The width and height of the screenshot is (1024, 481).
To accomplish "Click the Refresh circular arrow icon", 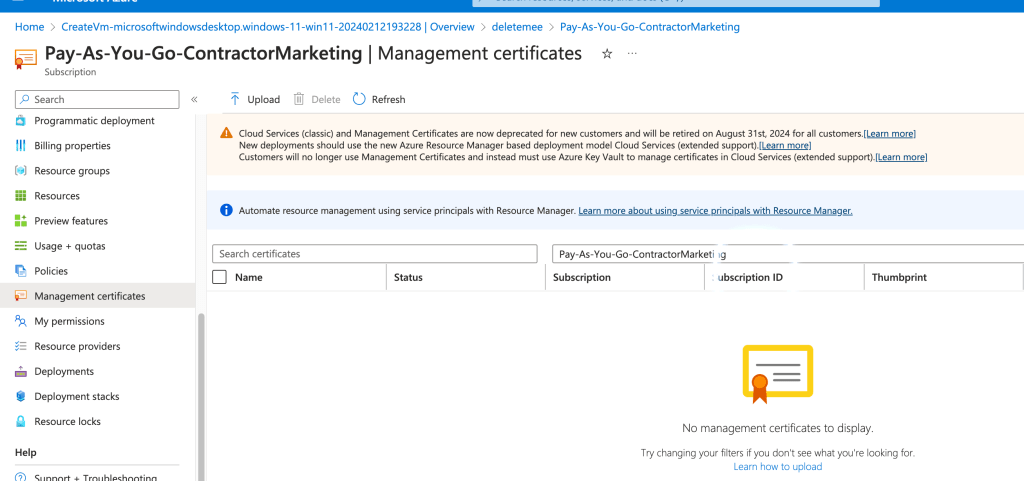I will (x=359, y=99).
